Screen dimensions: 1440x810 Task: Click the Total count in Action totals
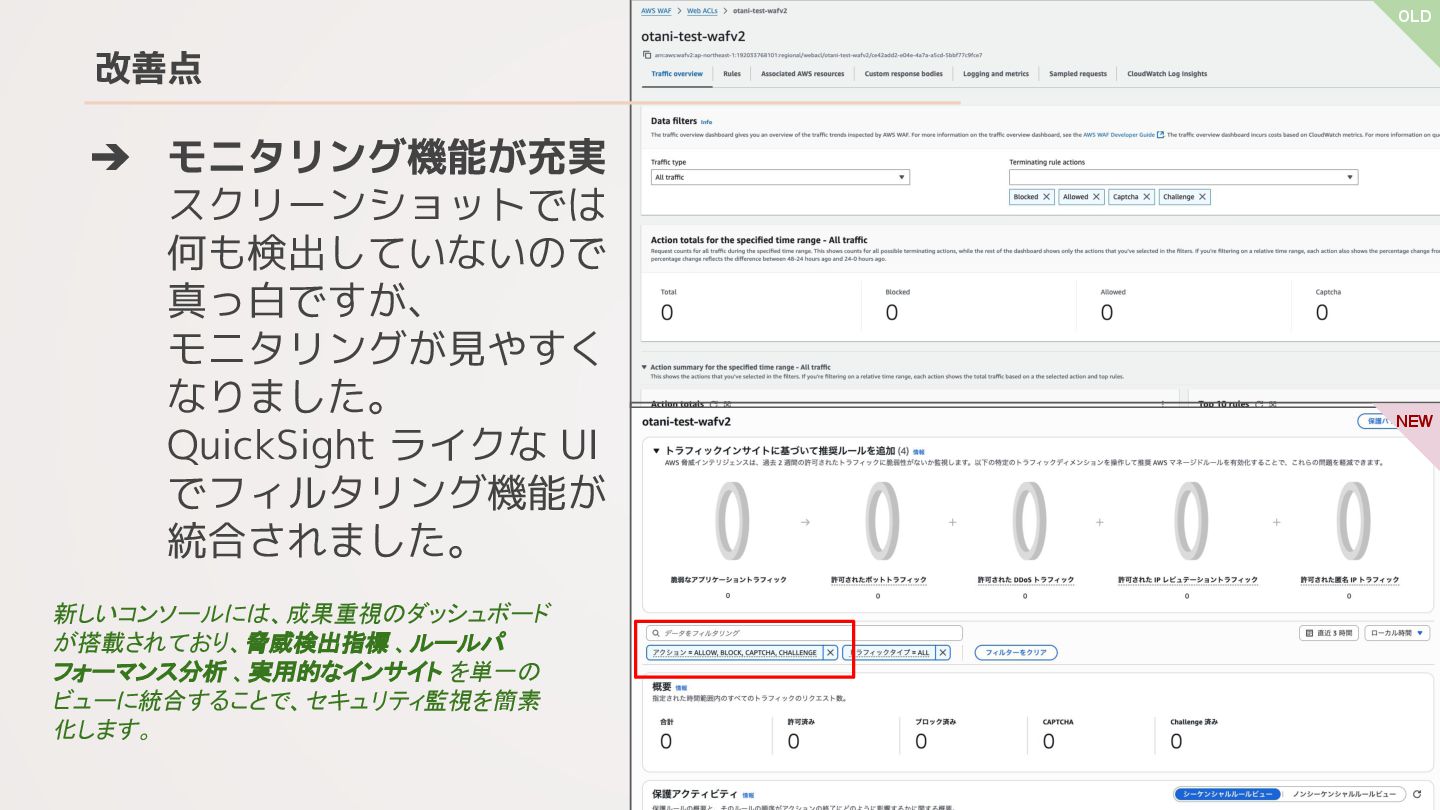click(667, 313)
